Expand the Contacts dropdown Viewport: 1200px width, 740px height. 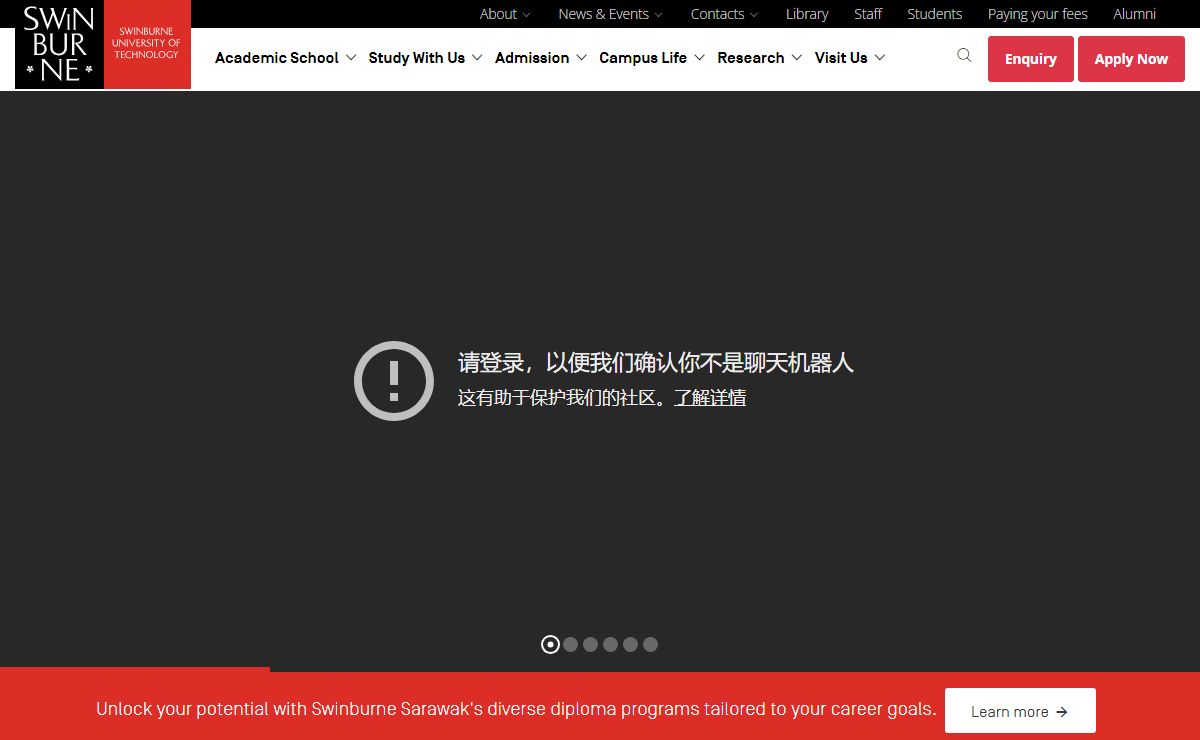[x=724, y=14]
